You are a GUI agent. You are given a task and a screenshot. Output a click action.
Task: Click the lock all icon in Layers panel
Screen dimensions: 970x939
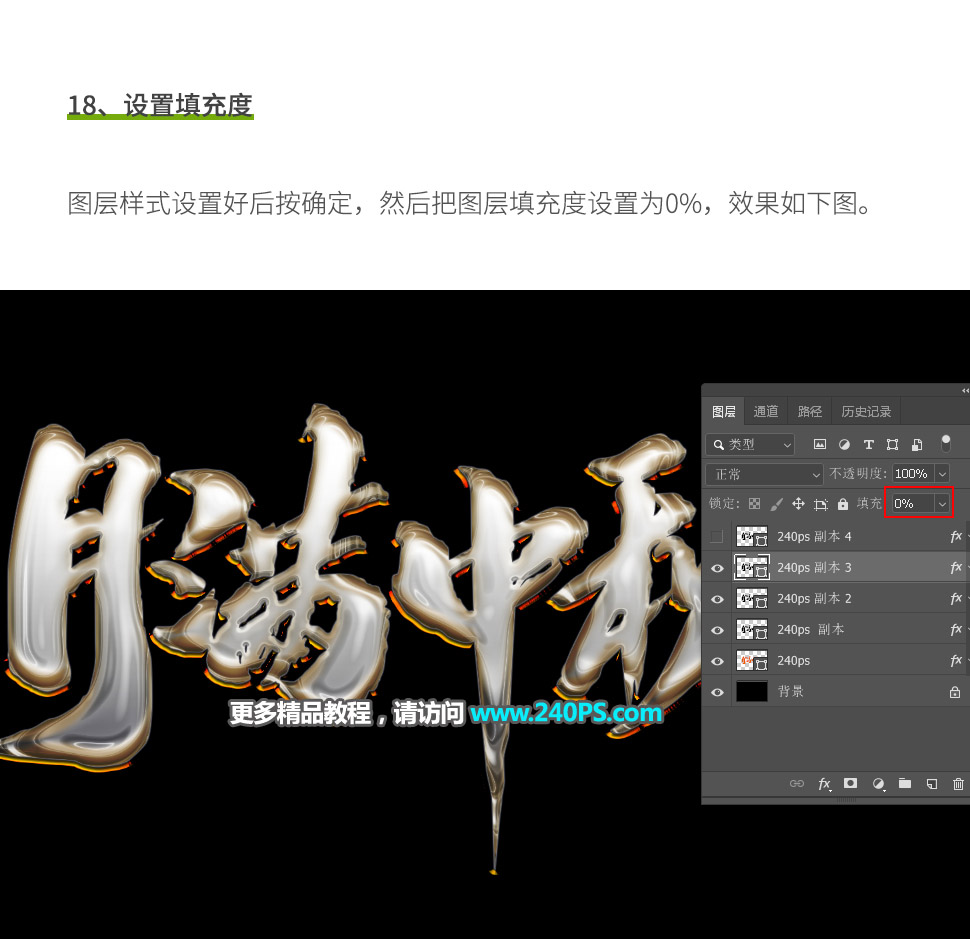pyautogui.click(x=844, y=503)
